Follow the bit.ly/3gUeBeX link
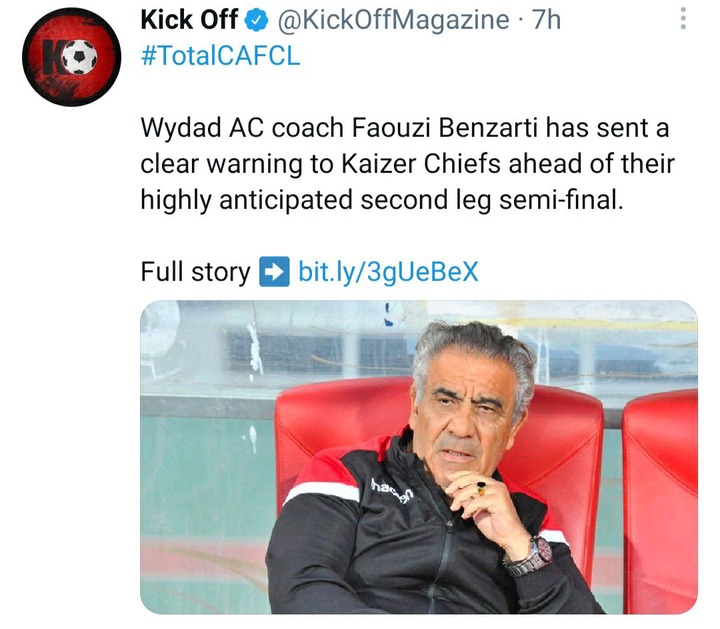 tap(388, 271)
